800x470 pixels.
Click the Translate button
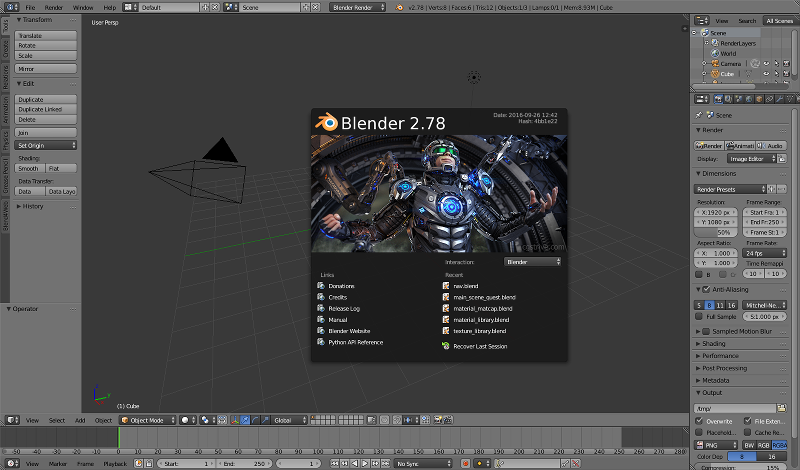(x=45, y=35)
